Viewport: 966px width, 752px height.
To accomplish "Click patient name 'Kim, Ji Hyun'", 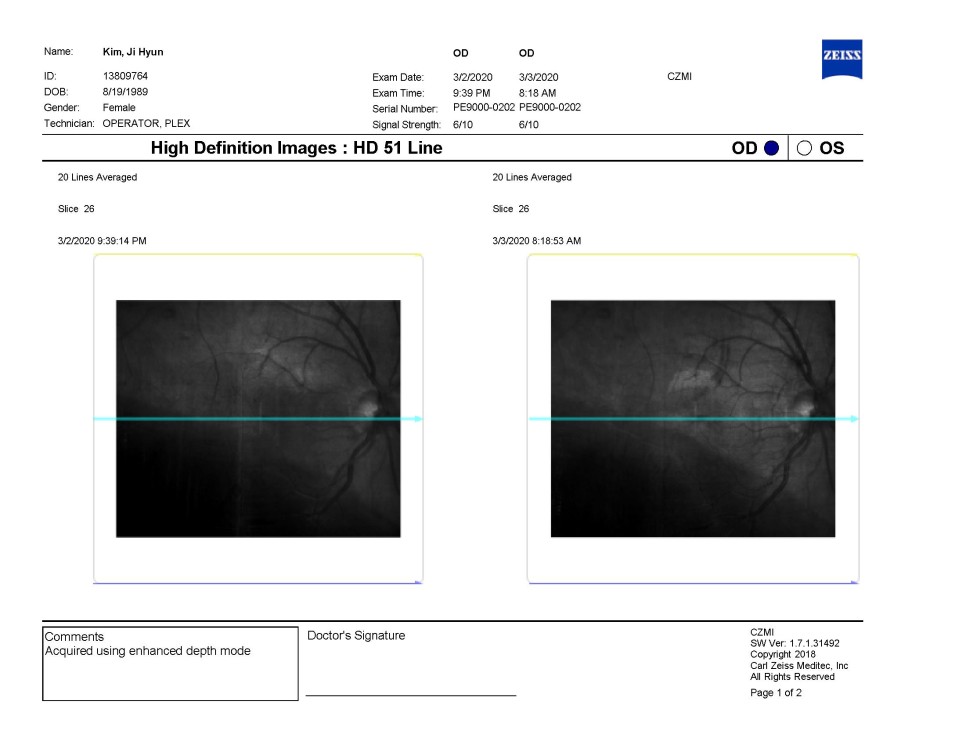I will tap(133, 52).
